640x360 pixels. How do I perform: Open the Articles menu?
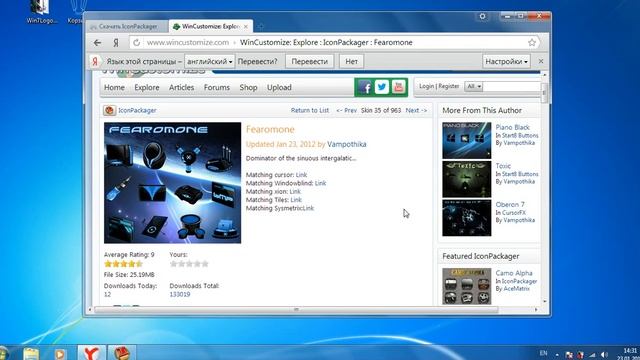[x=181, y=87]
